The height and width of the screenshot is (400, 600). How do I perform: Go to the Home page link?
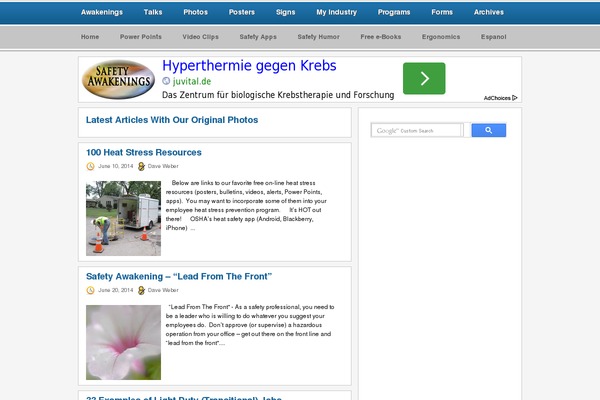(90, 37)
